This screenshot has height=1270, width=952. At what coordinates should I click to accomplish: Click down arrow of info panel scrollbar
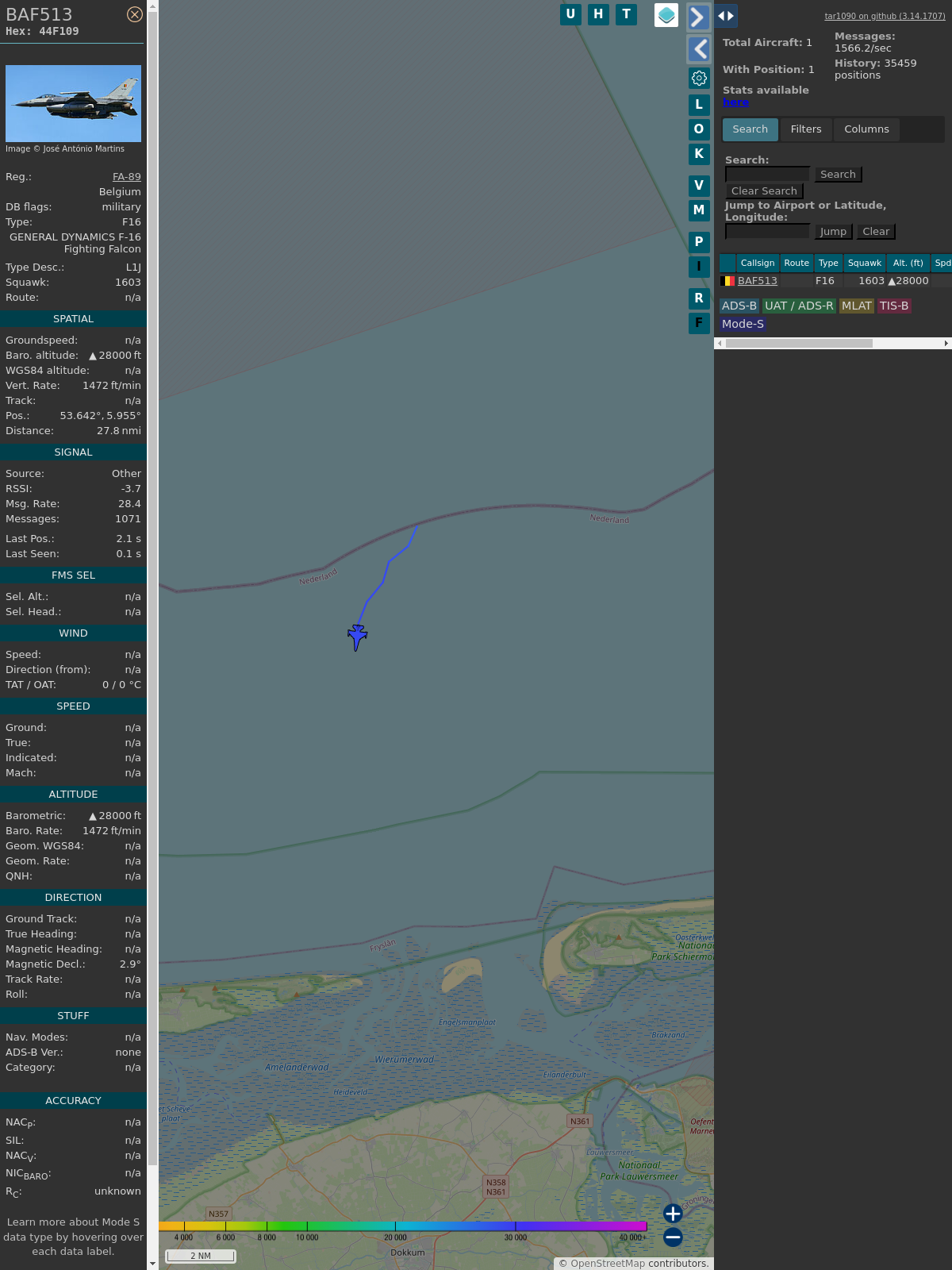pos(152,1264)
